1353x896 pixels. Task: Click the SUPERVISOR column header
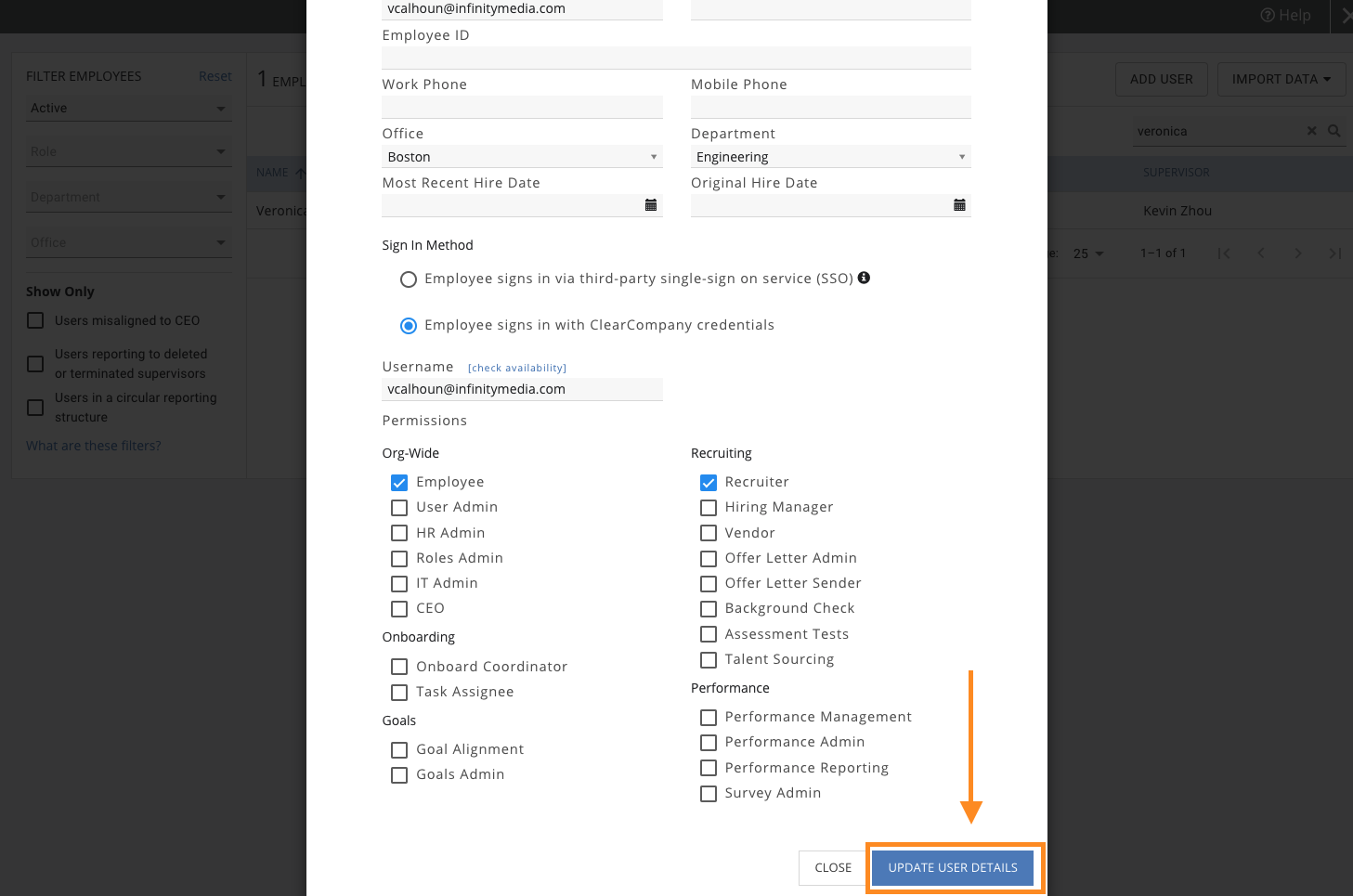[x=1177, y=173]
